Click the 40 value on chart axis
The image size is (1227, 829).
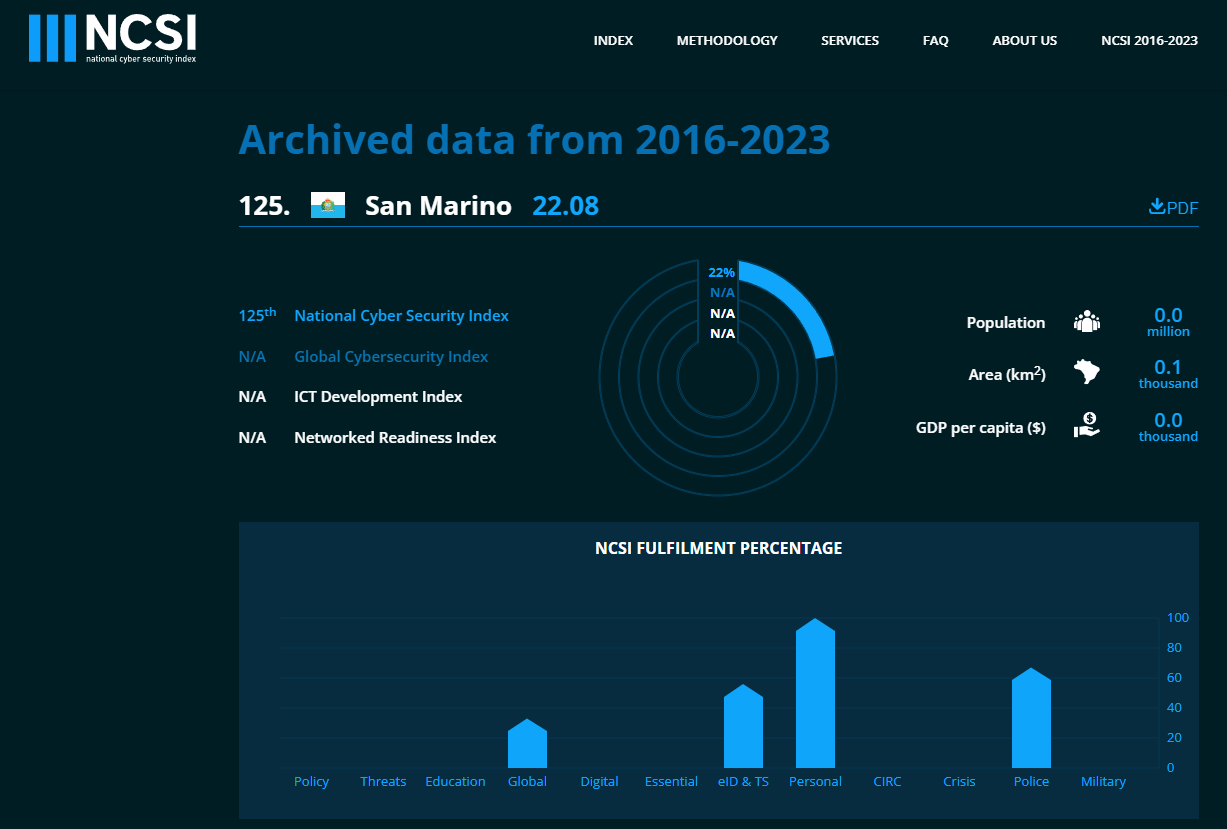pyautogui.click(x=1175, y=708)
